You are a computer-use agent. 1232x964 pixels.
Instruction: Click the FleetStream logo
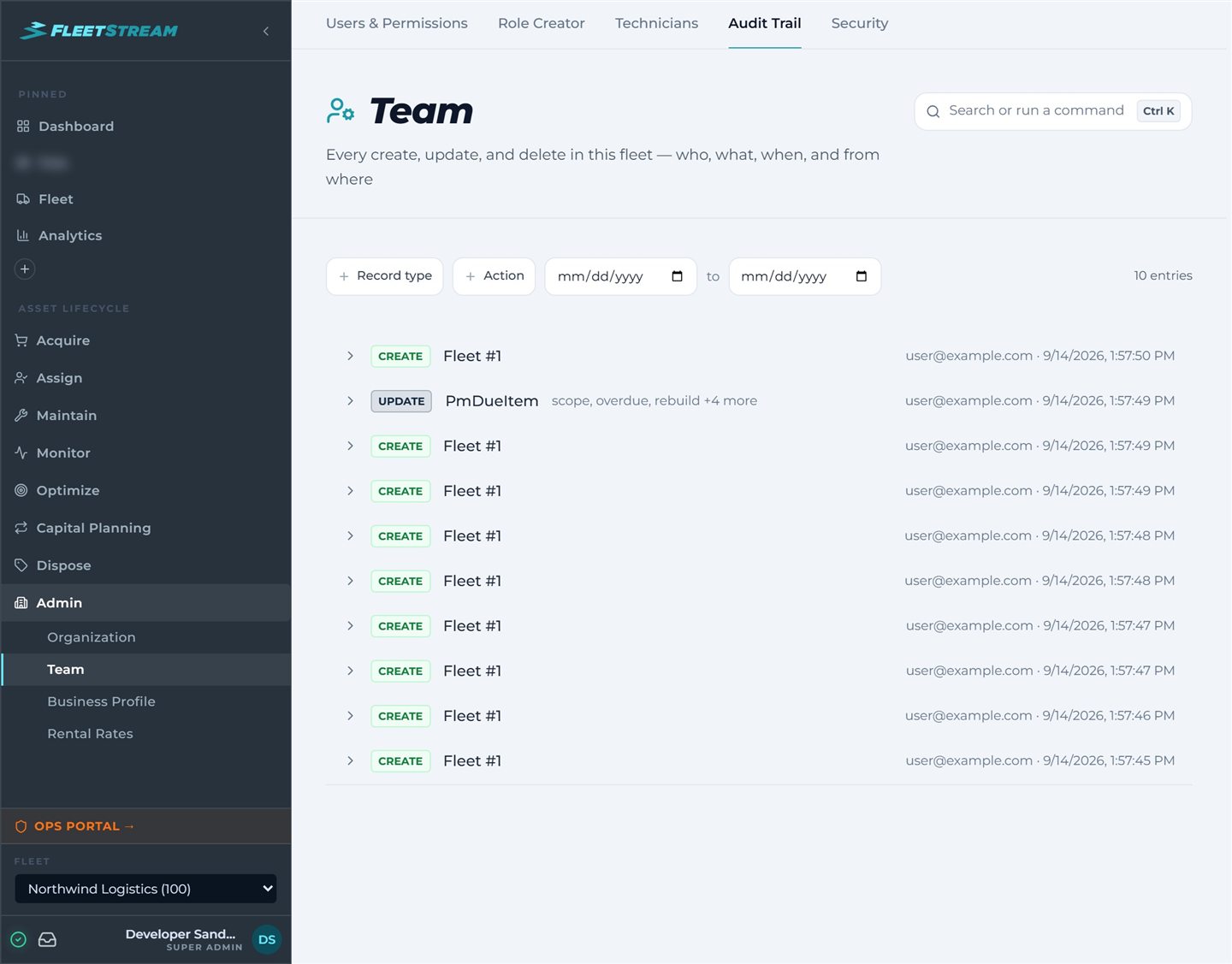tap(99, 31)
